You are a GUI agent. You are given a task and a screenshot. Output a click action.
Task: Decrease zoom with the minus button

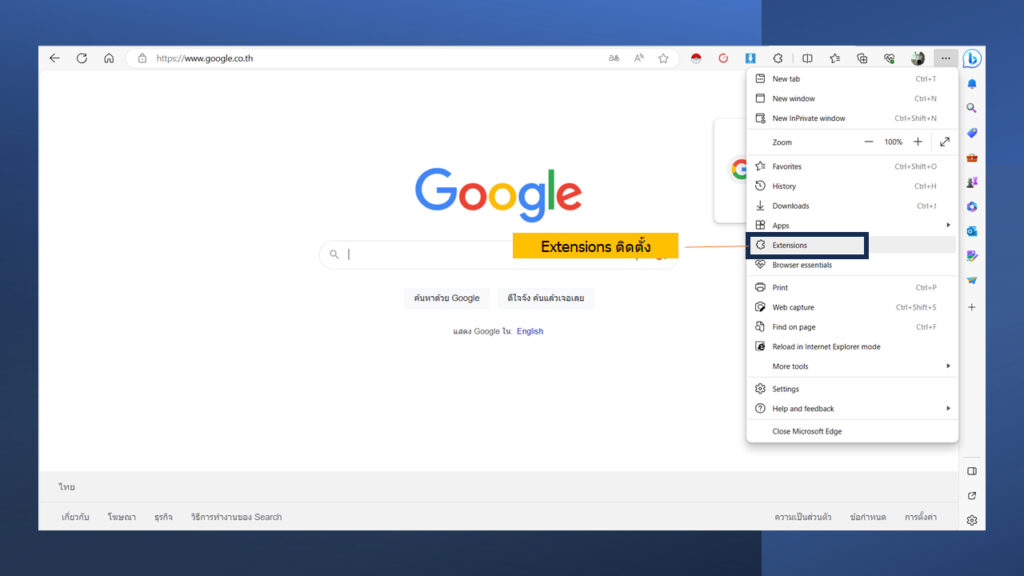coord(869,142)
